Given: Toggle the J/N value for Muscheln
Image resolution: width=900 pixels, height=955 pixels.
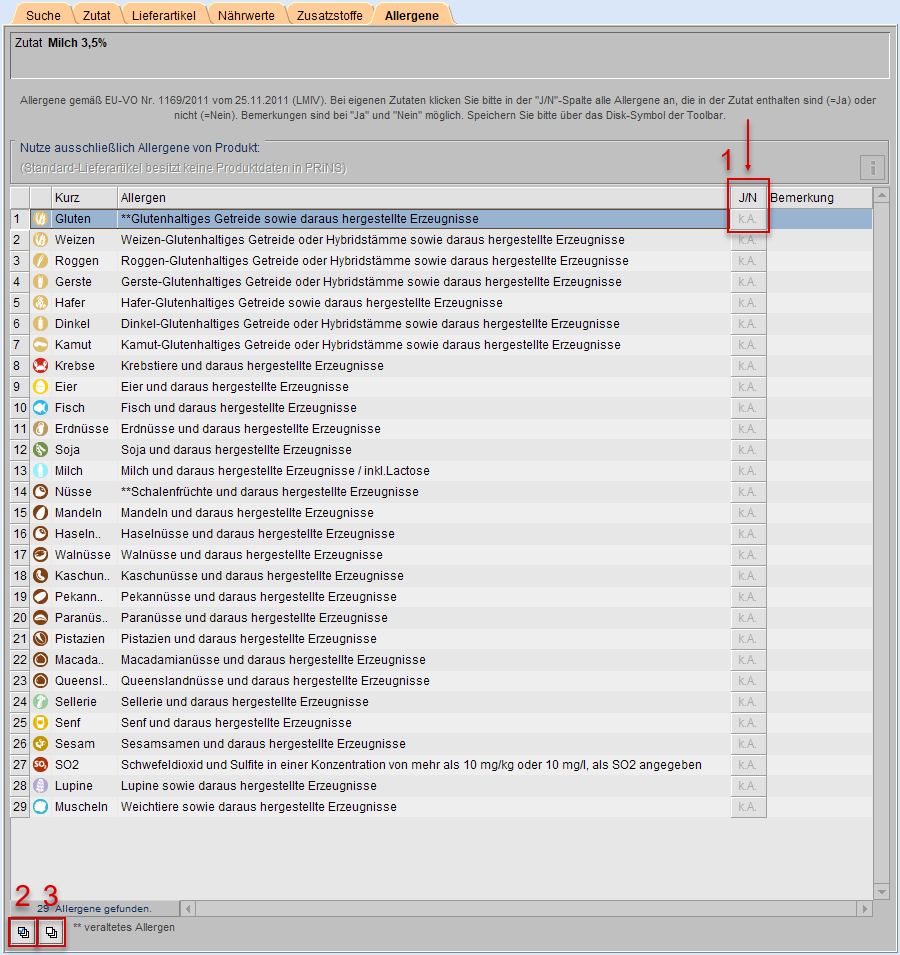Looking at the screenshot, I should point(748,807).
